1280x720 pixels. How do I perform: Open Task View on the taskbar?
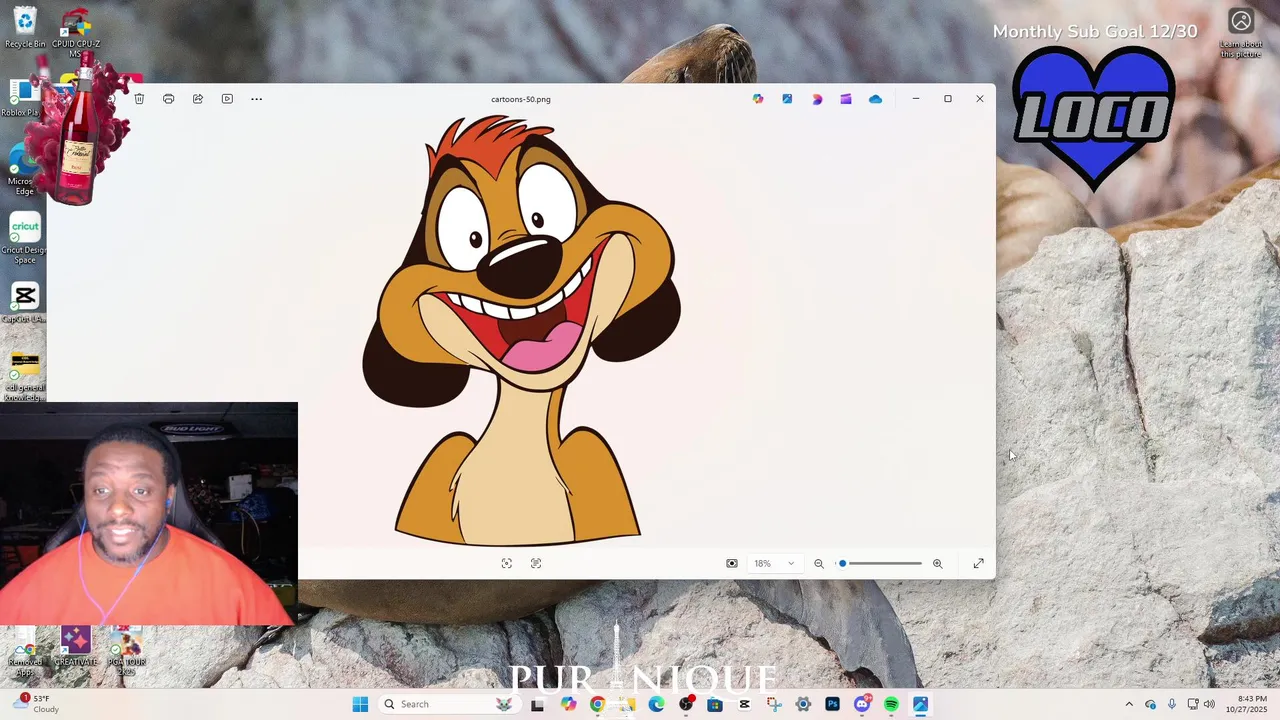click(538, 704)
